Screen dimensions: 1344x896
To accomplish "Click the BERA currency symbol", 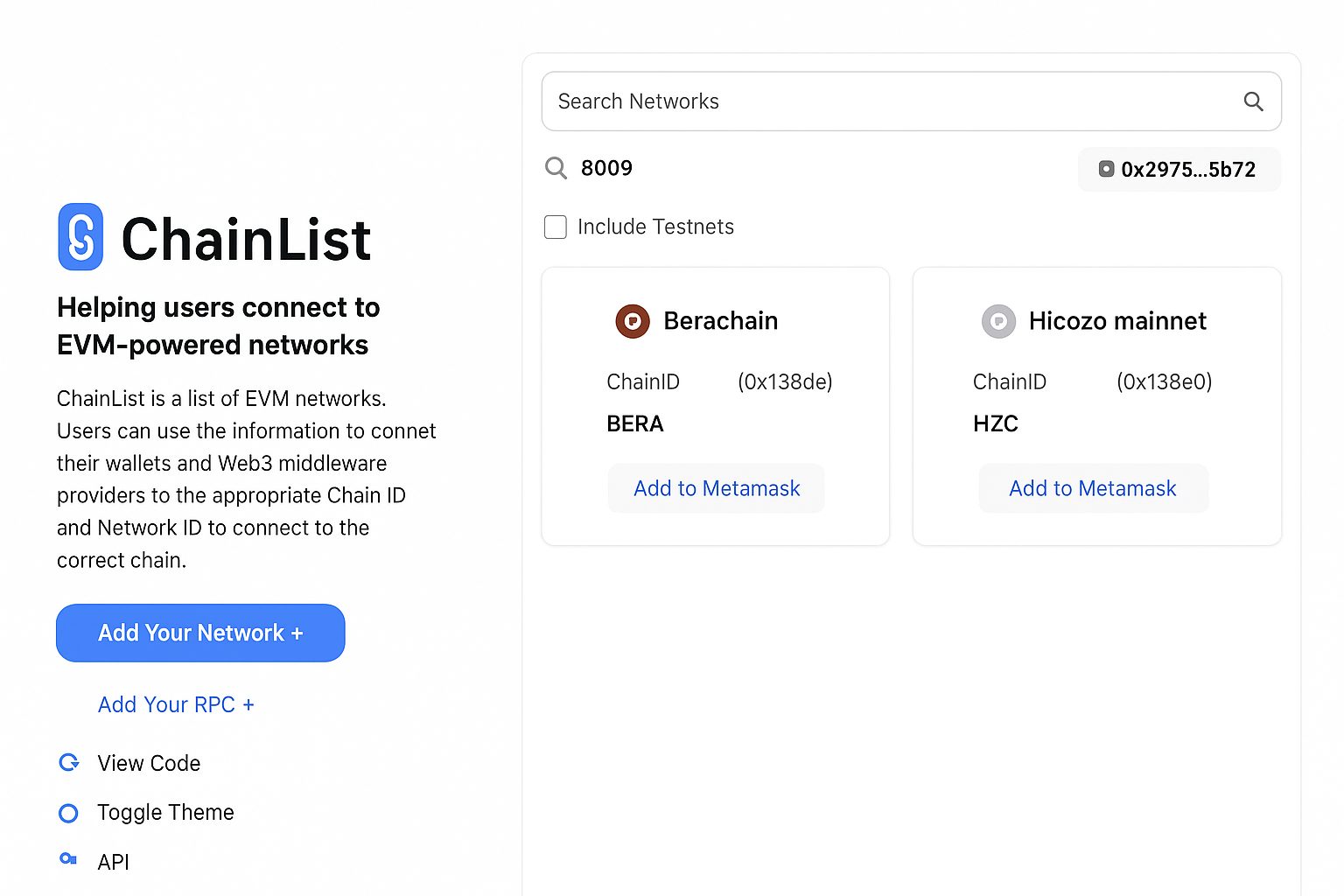I will tap(635, 424).
